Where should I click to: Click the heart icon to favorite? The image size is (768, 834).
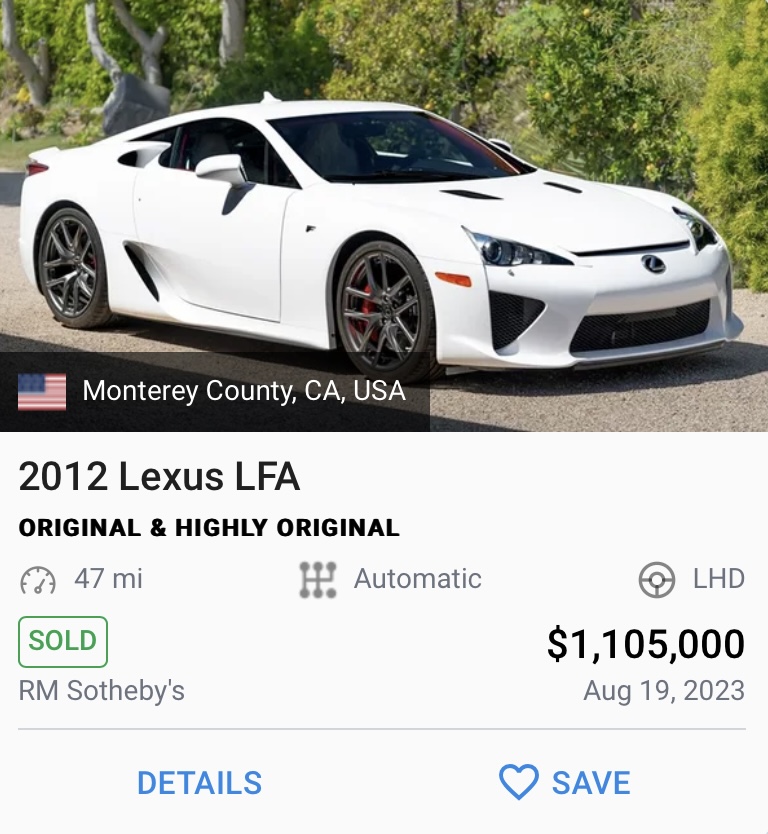518,783
